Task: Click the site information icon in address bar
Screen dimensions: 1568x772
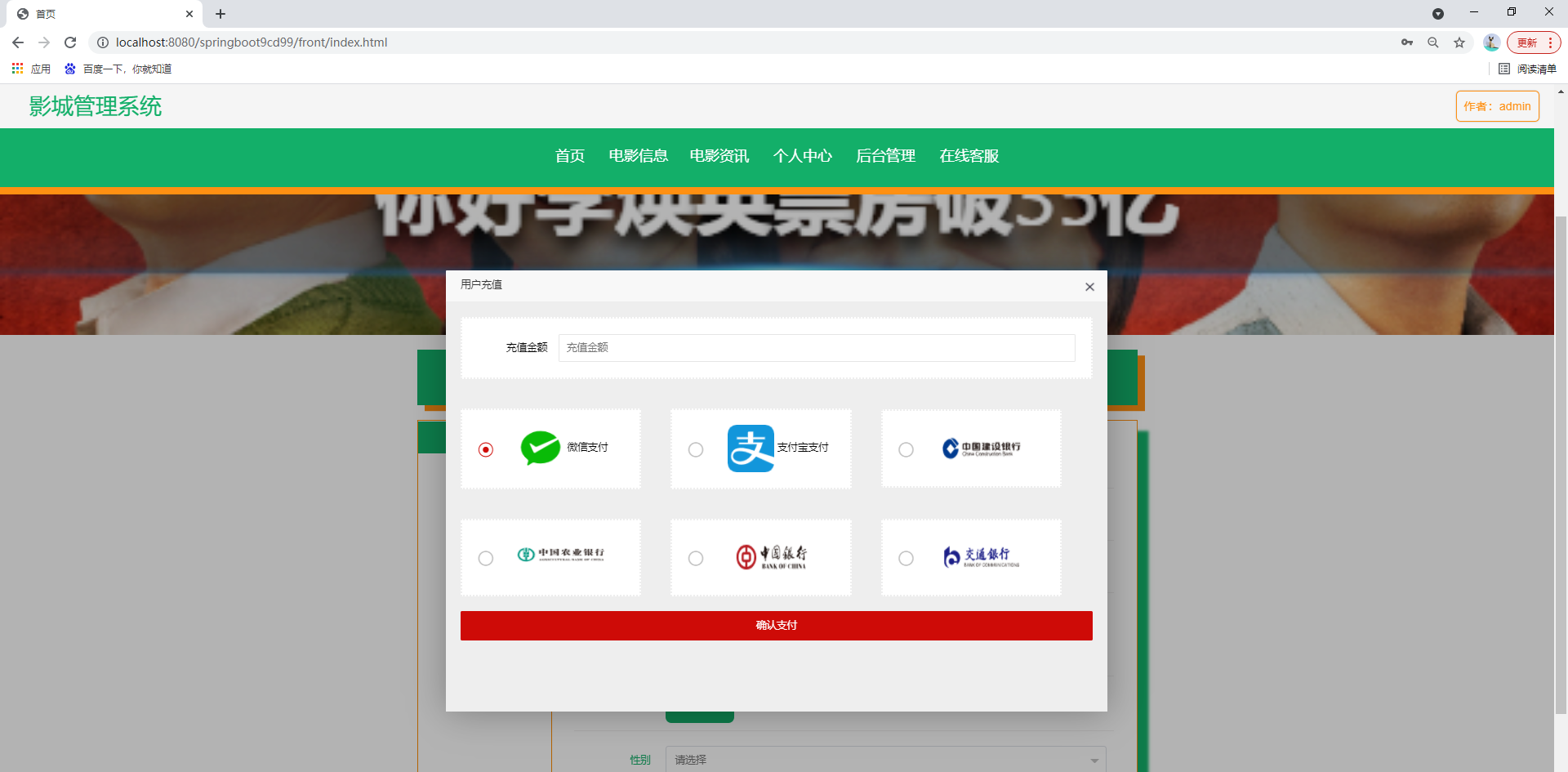Action: point(103,42)
